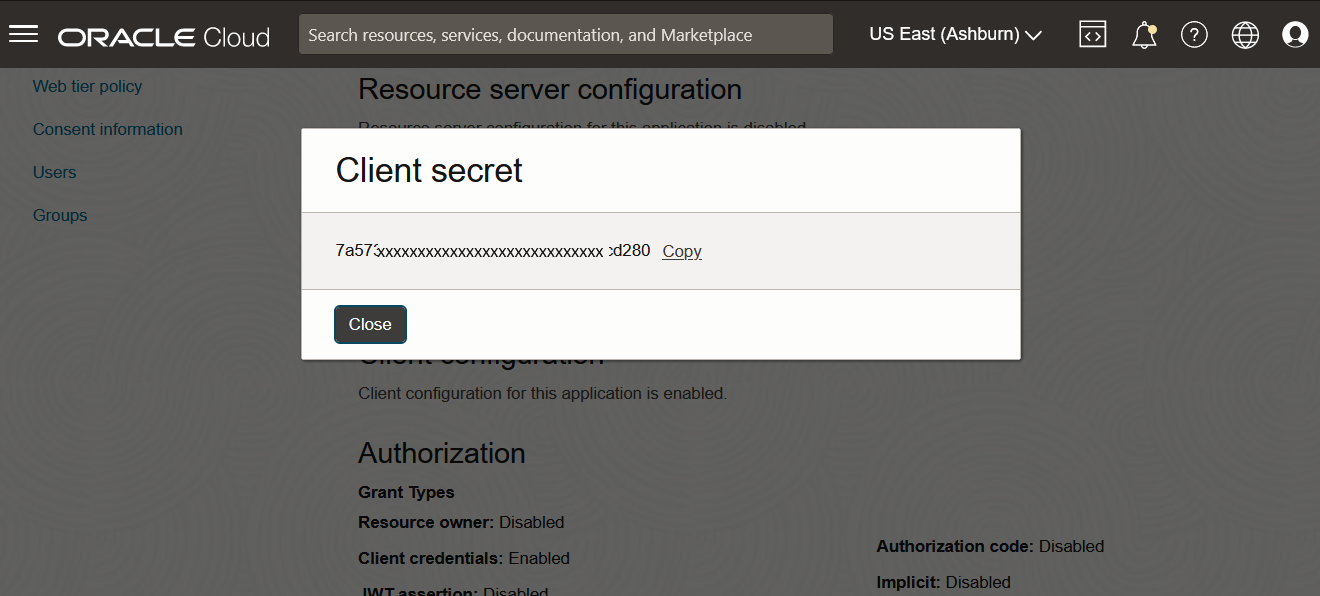
Task: Change language with the globe icon
Action: click(x=1245, y=34)
